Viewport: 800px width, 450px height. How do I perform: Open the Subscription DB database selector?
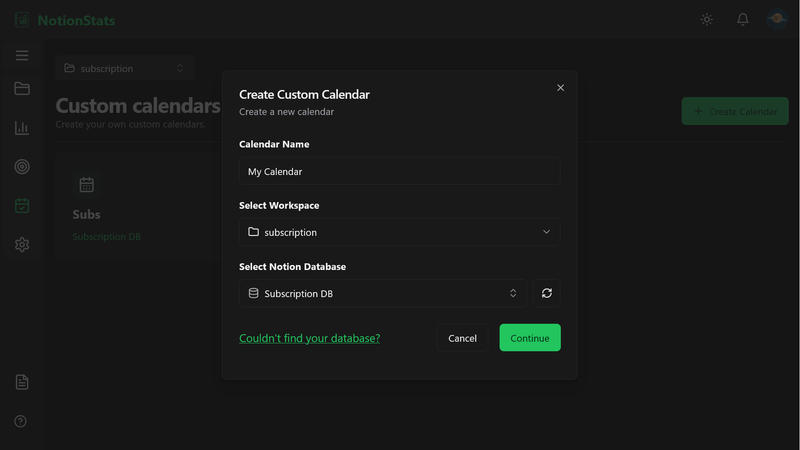pos(383,293)
